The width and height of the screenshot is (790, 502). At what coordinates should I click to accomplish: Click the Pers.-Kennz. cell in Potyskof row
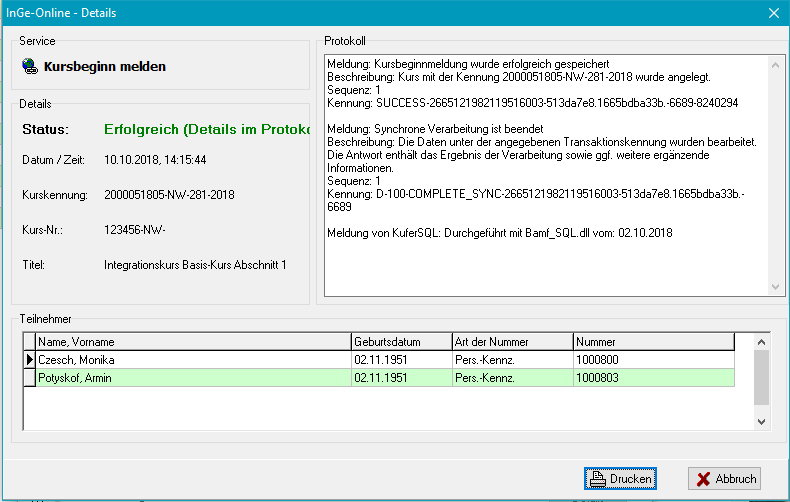point(512,378)
